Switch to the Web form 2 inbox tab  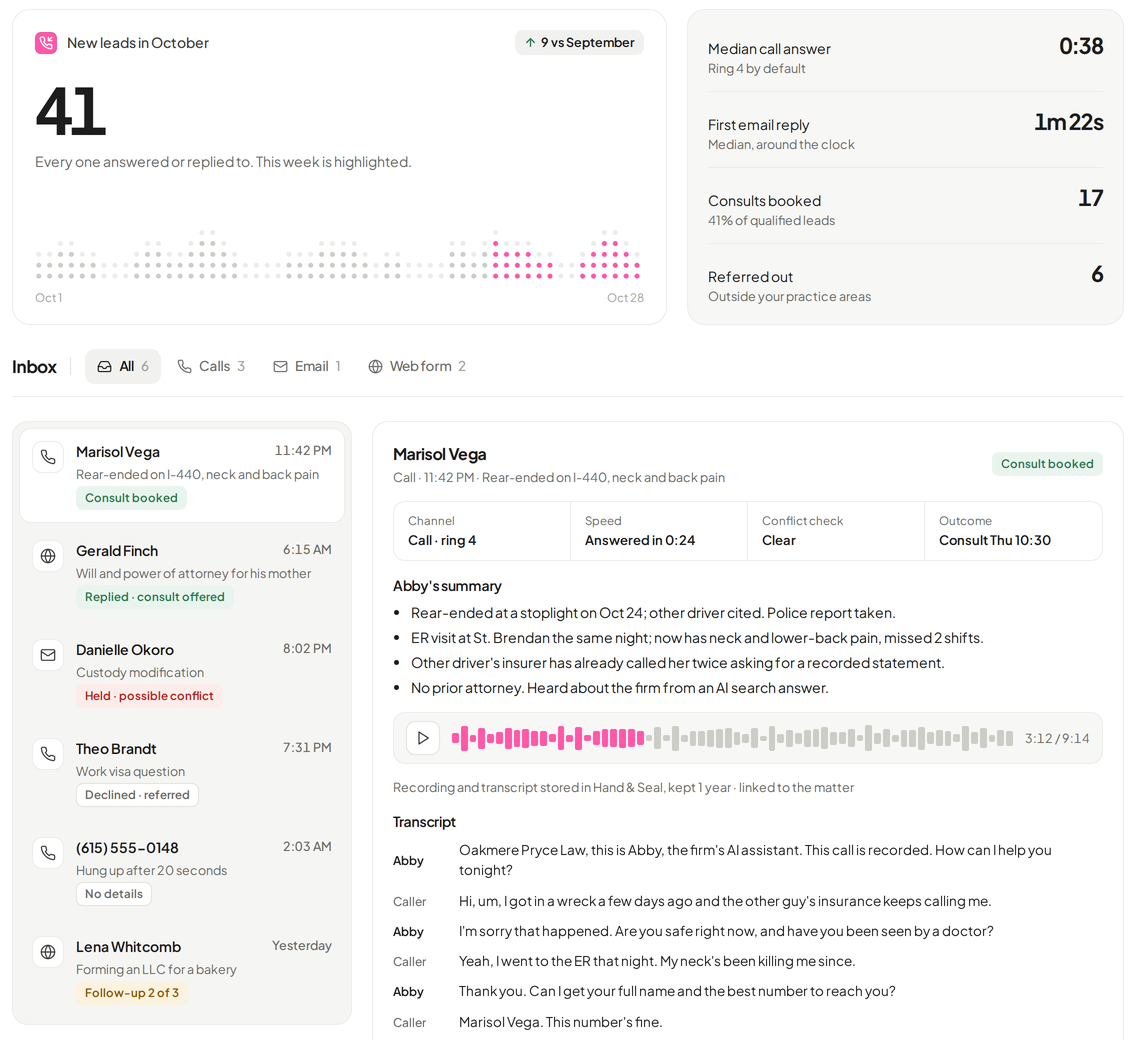click(x=417, y=367)
